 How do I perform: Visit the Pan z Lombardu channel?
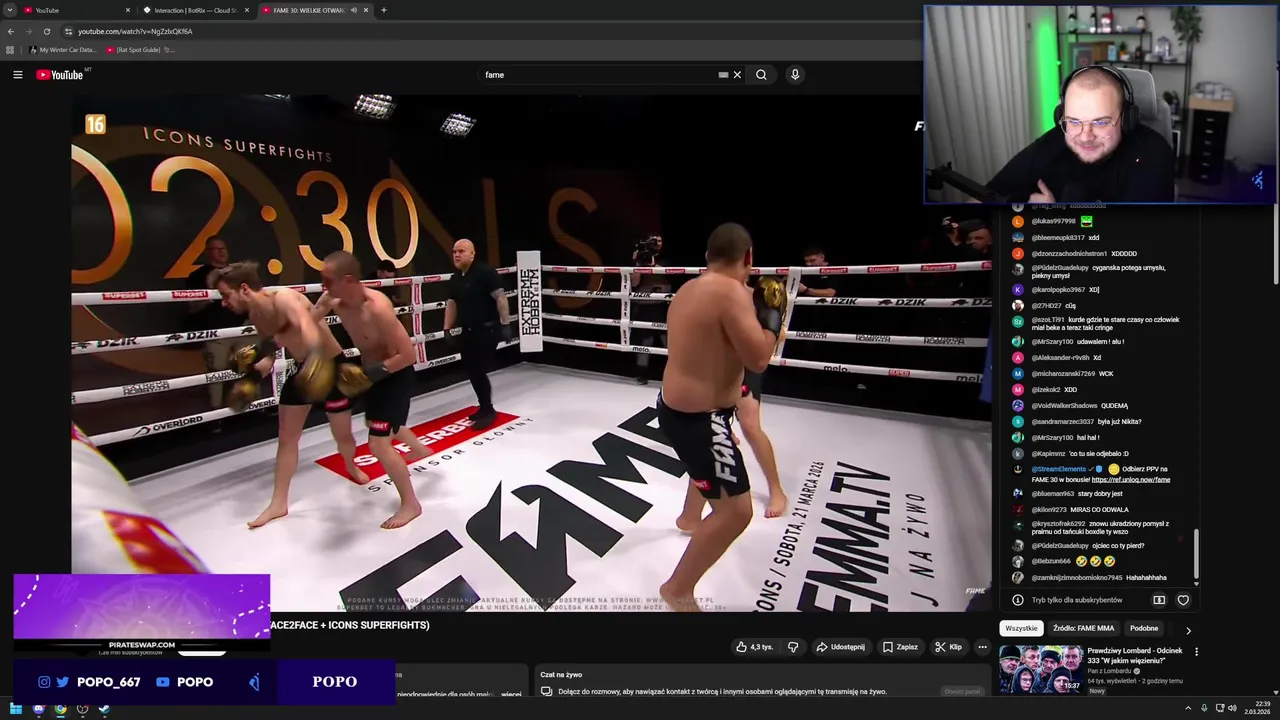[x=1110, y=671]
